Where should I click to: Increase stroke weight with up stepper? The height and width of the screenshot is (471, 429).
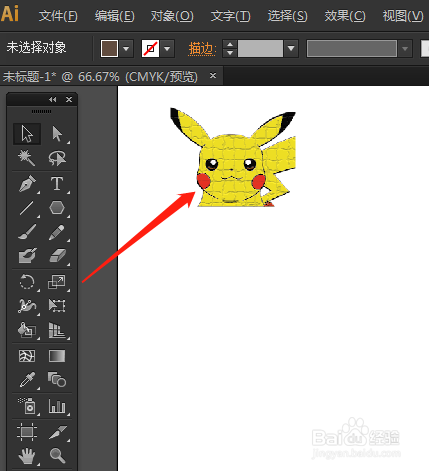coord(230,44)
